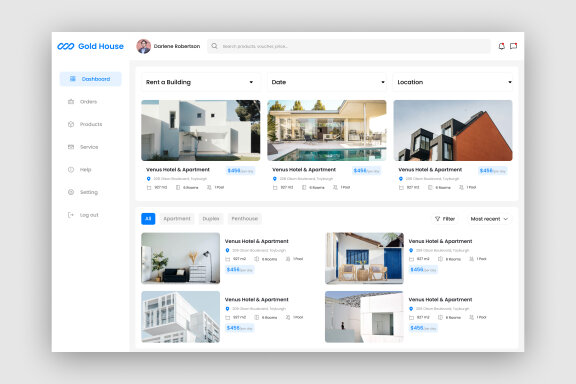The image size is (576, 384).
Task: Click pool icon under red building card
Action: pyautogui.click(x=461, y=187)
